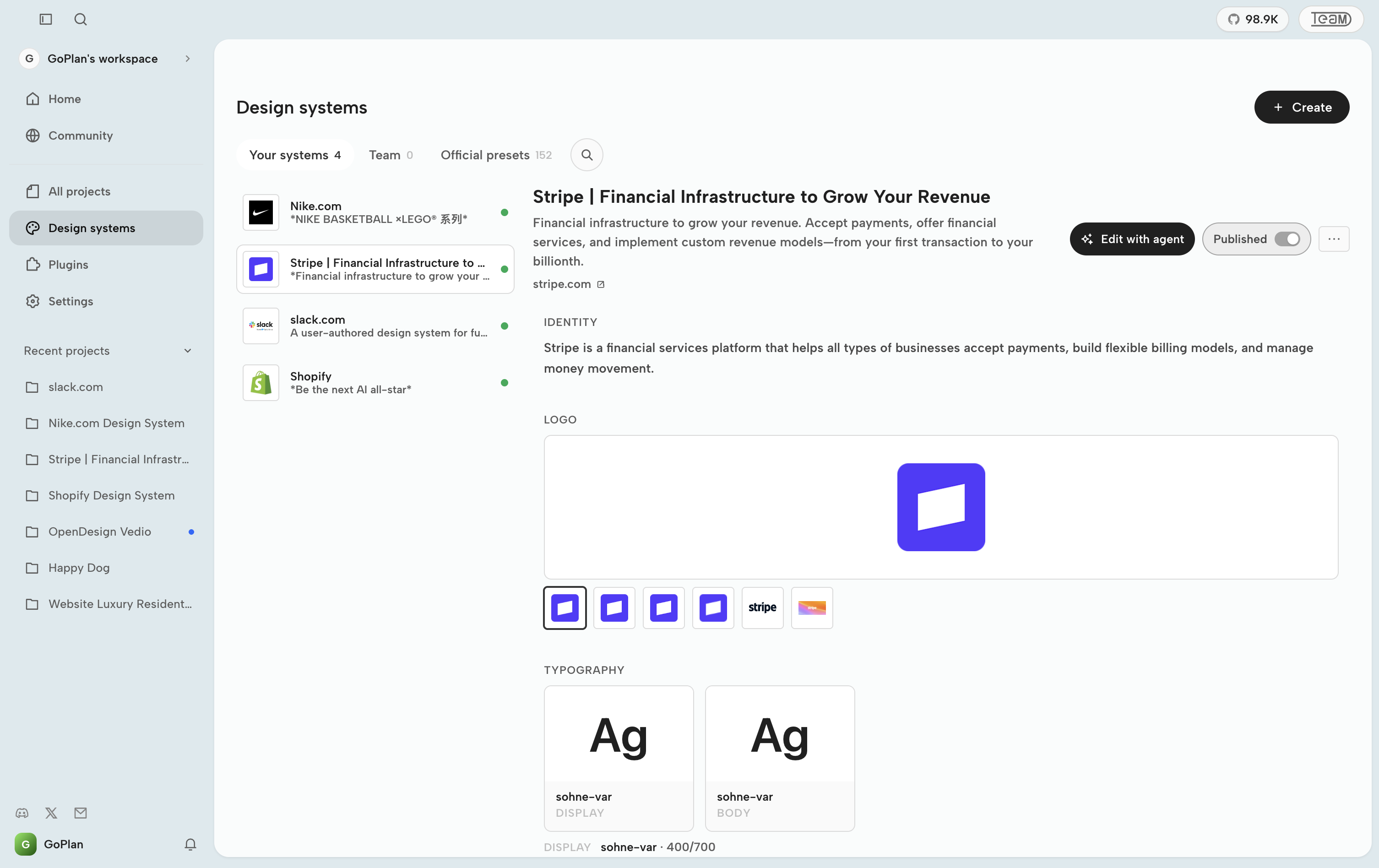Click the Team badge in top bar
This screenshot has height=868, width=1379.
point(1331,20)
